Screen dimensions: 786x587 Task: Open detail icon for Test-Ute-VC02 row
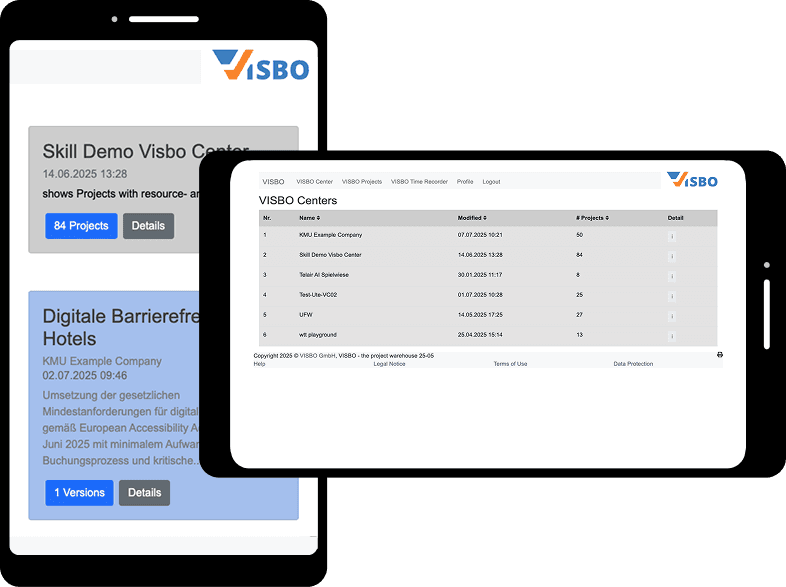pos(672,296)
